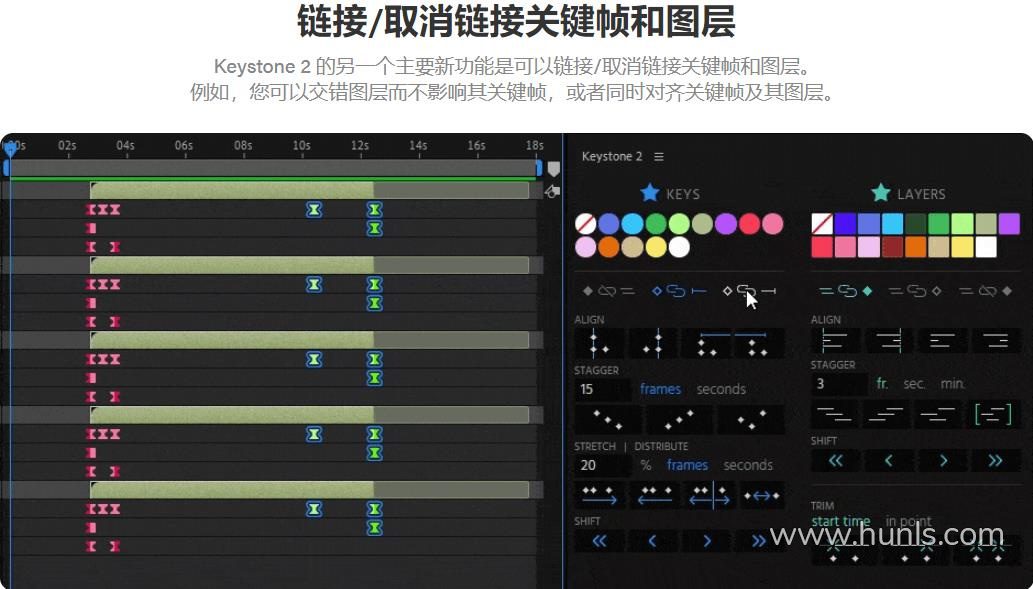Viewport: 1033px width, 589px height.
Task: Select the Keystone 2 panel tab
Action: coord(611,157)
